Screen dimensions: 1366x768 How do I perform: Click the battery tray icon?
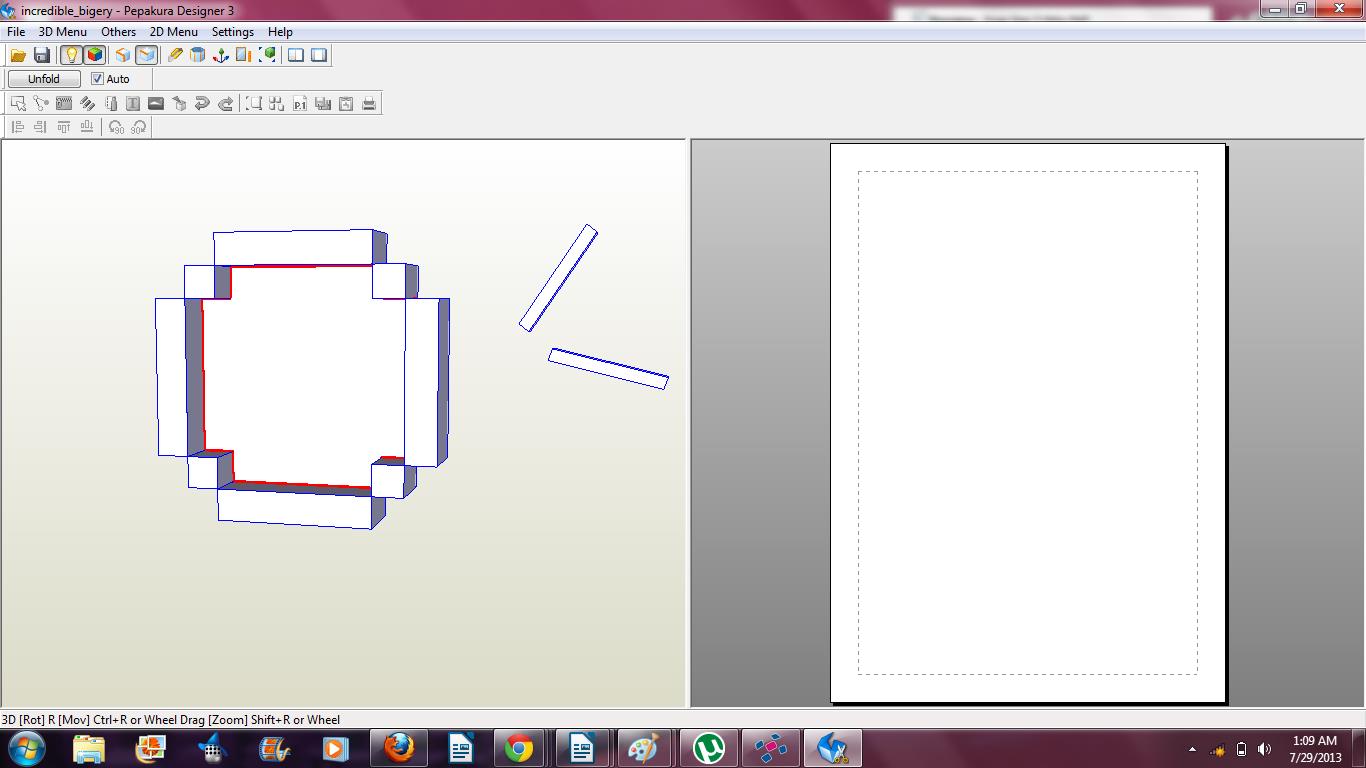1242,749
